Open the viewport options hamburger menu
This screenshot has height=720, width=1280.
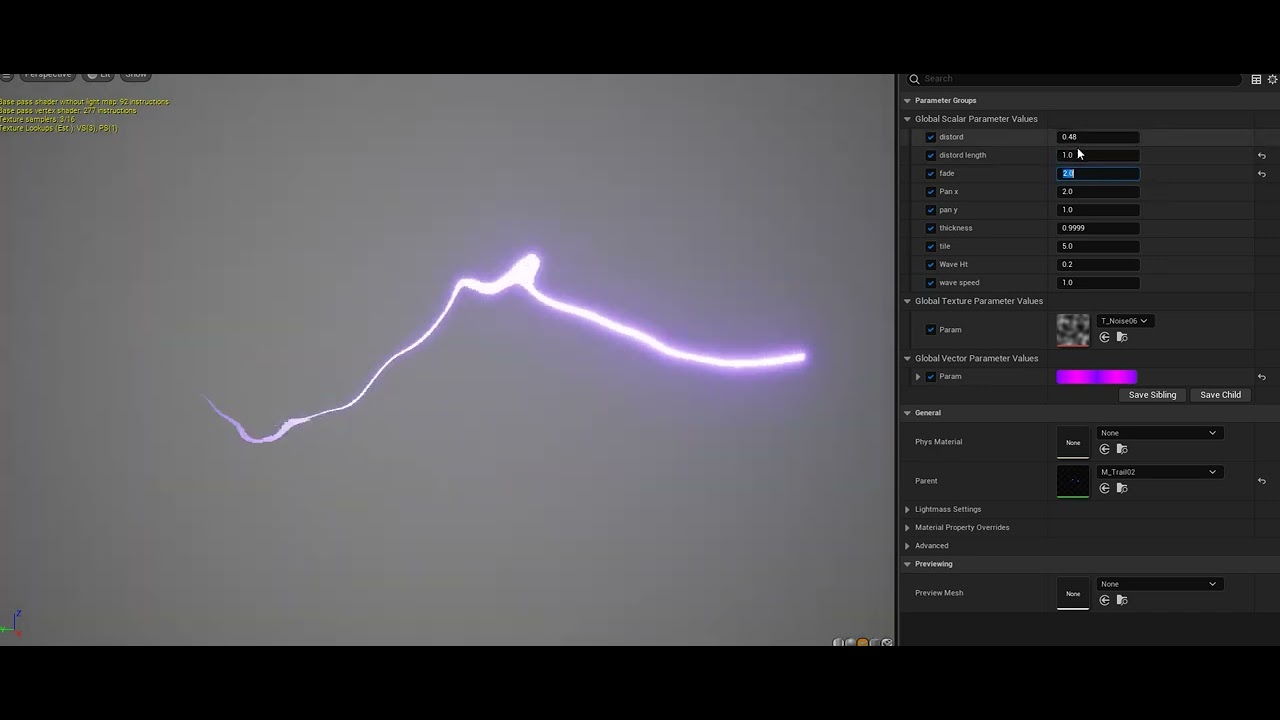[x=6, y=75]
